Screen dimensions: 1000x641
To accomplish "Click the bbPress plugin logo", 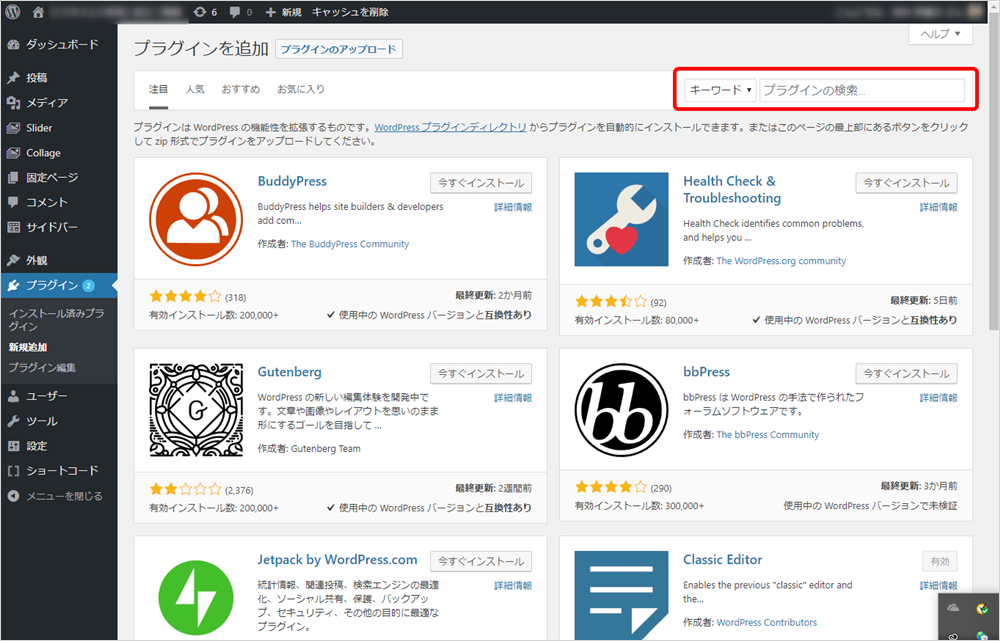I will pyautogui.click(x=621, y=409).
